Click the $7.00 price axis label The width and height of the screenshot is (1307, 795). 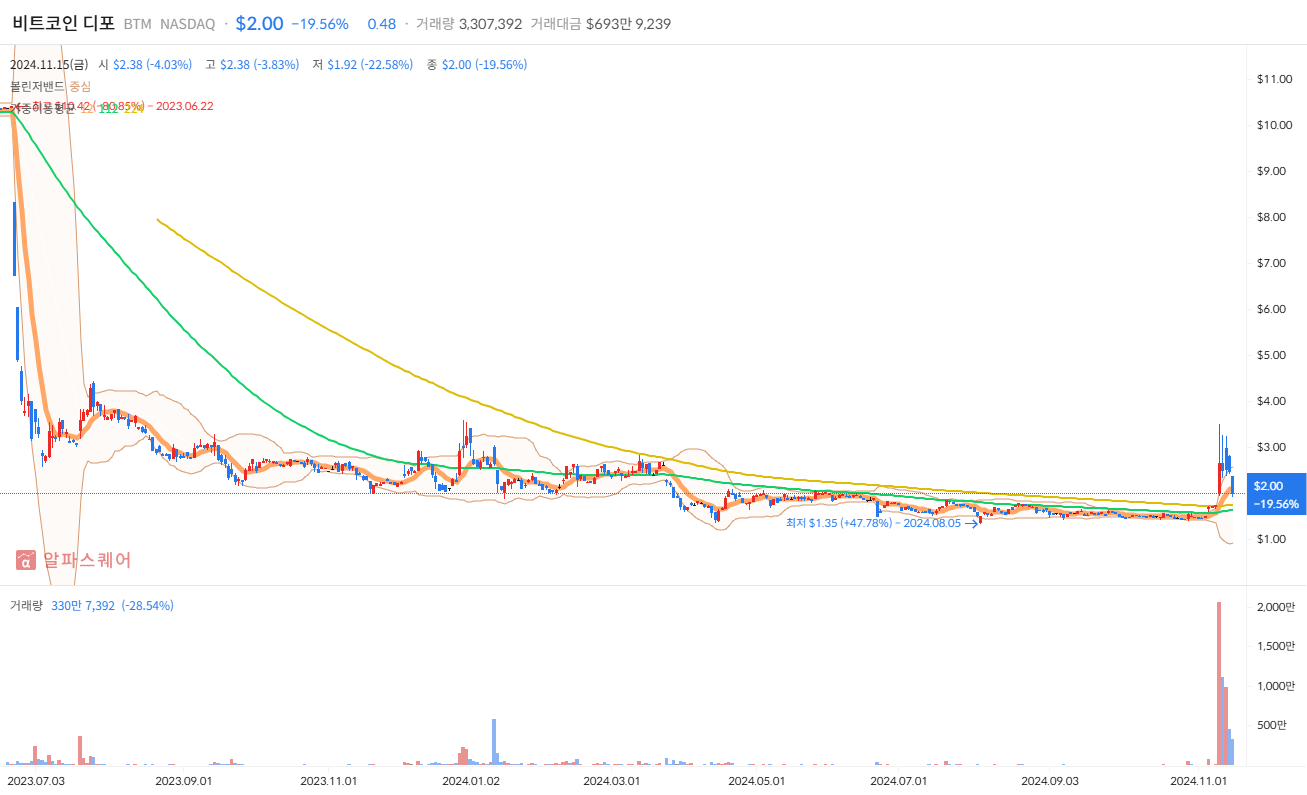(1271, 263)
